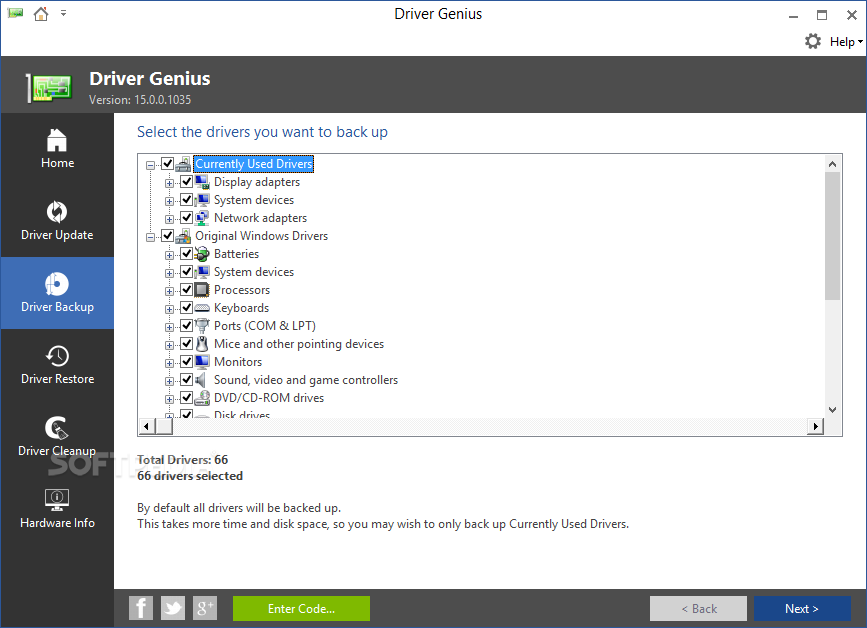Open Hardware Info sidebar icon
867x628 pixels.
(x=57, y=500)
